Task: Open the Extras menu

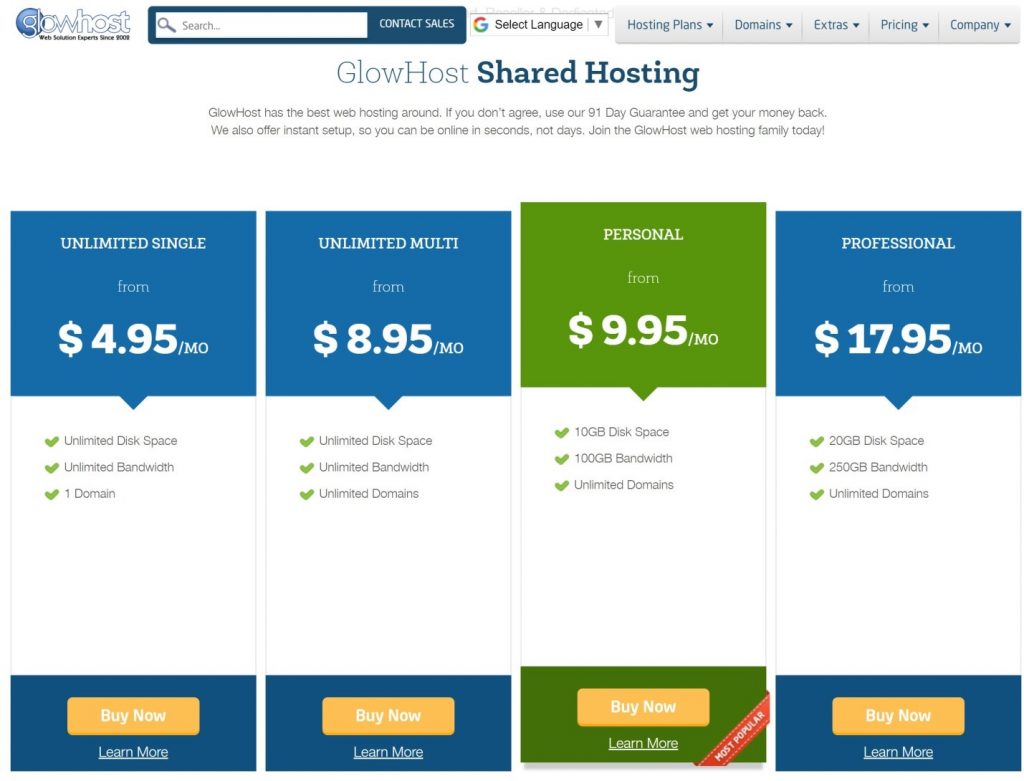Action: tap(836, 25)
